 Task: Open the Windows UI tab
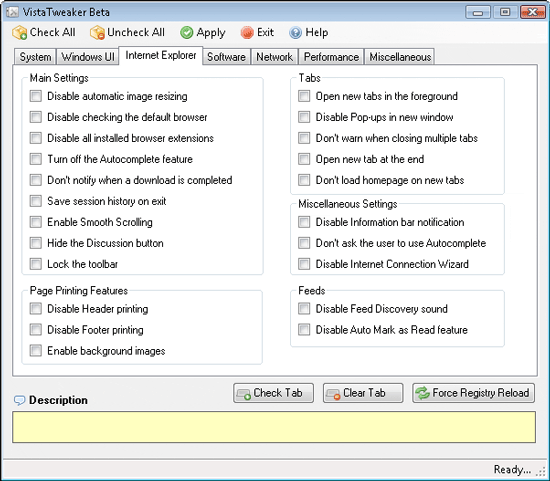click(88, 57)
